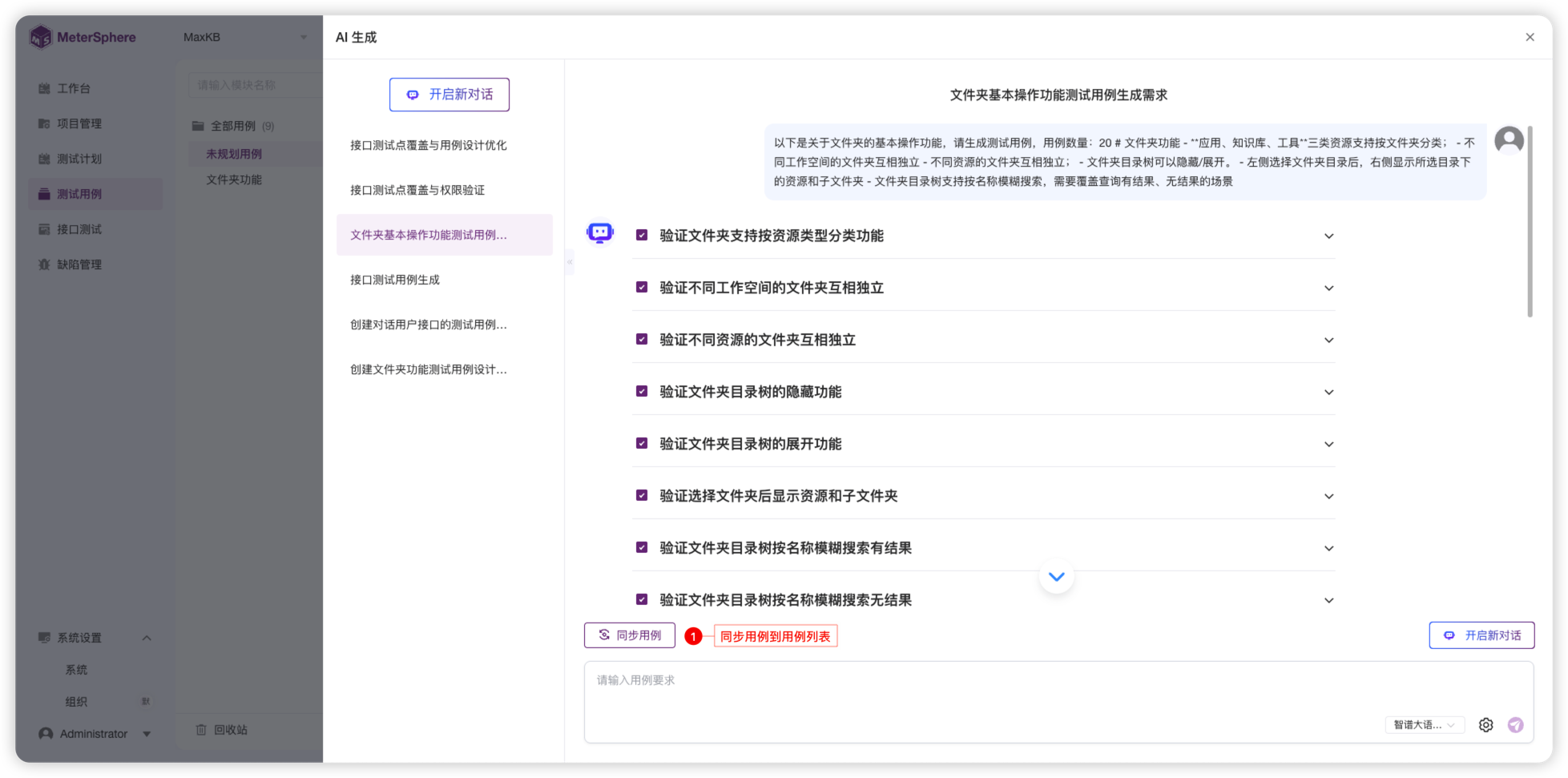This screenshot has width=1568, height=778.
Task: Open 回收站 at the bottom
Action: coord(230,730)
